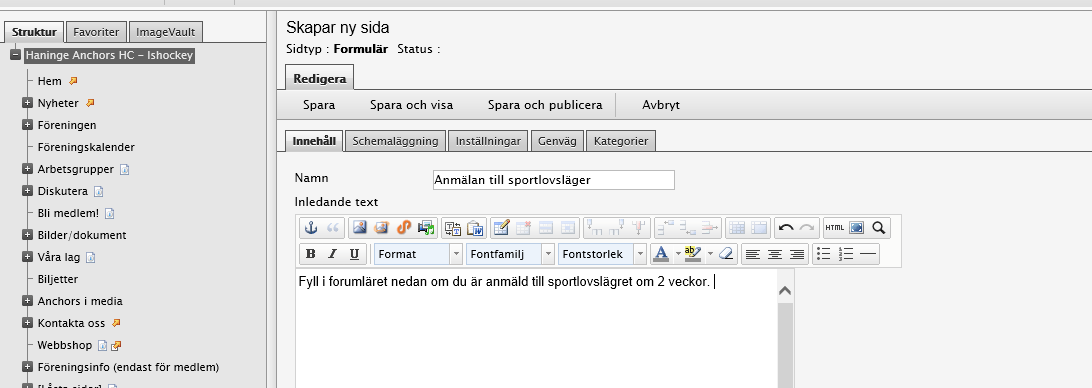Click the insert column after icon
This screenshot has height=388, width=1092.
616,228
